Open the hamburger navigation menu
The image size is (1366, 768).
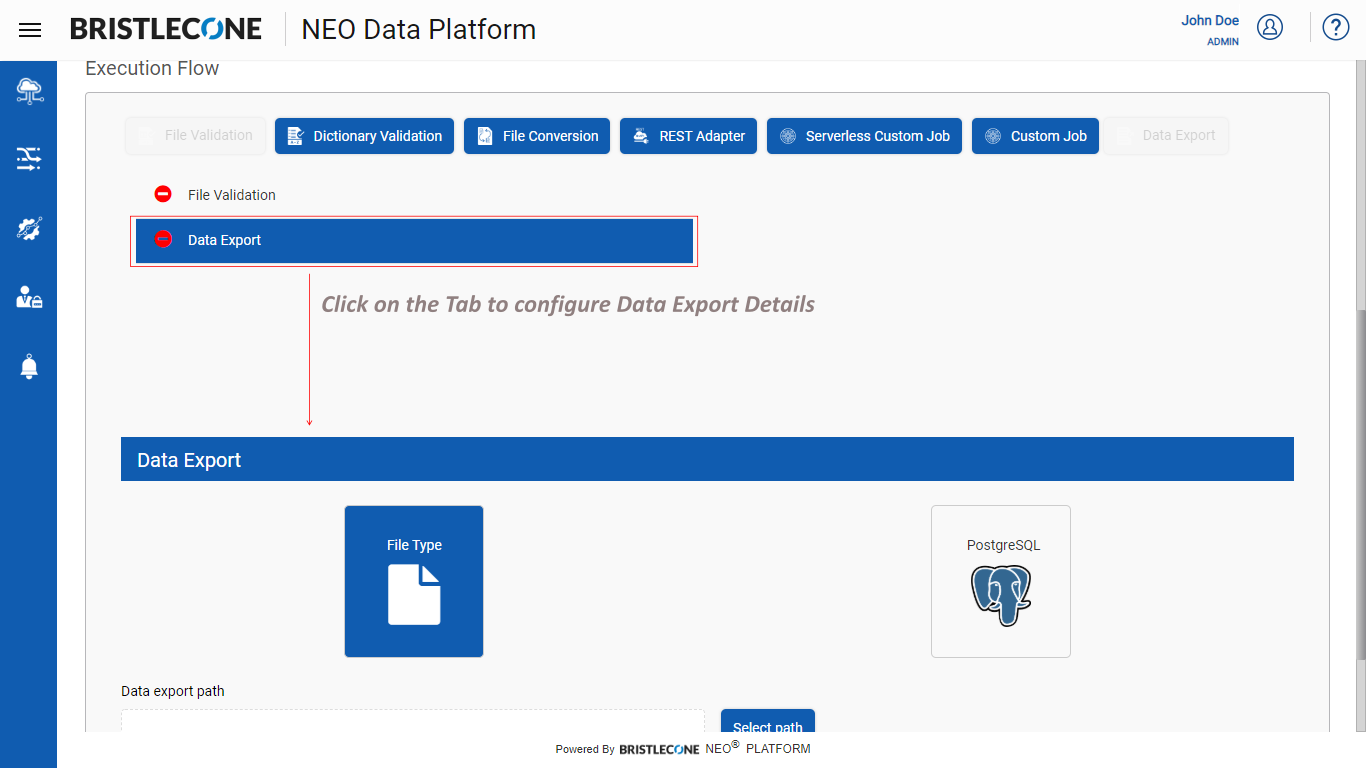(x=30, y=30)
